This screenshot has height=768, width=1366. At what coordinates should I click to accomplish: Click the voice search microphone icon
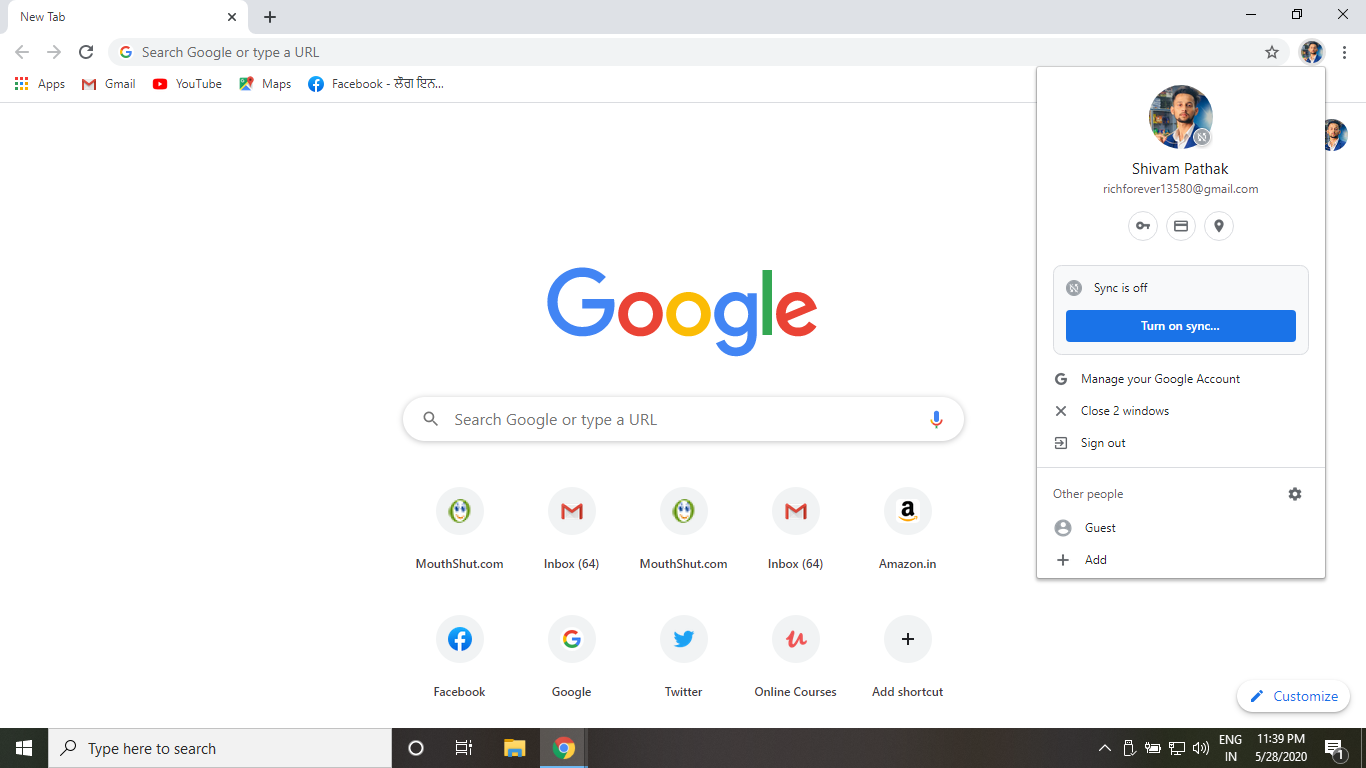pos(936,420)
